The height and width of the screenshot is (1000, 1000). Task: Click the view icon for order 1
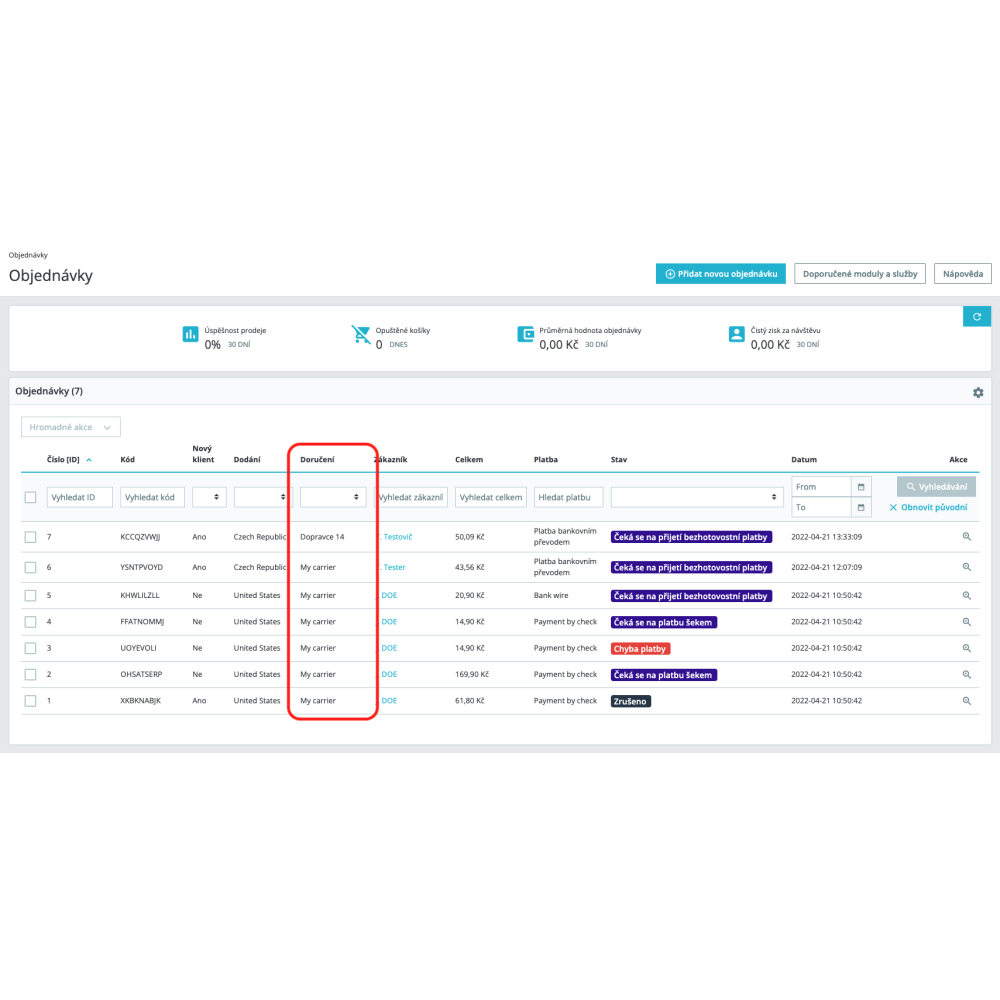click(967, 701)
